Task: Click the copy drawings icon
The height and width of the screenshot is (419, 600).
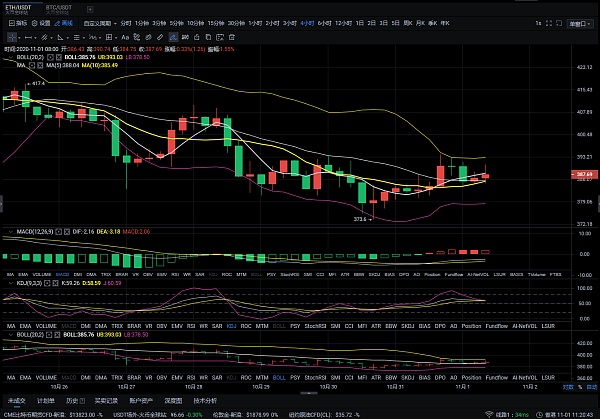Action: pos(208,37)
